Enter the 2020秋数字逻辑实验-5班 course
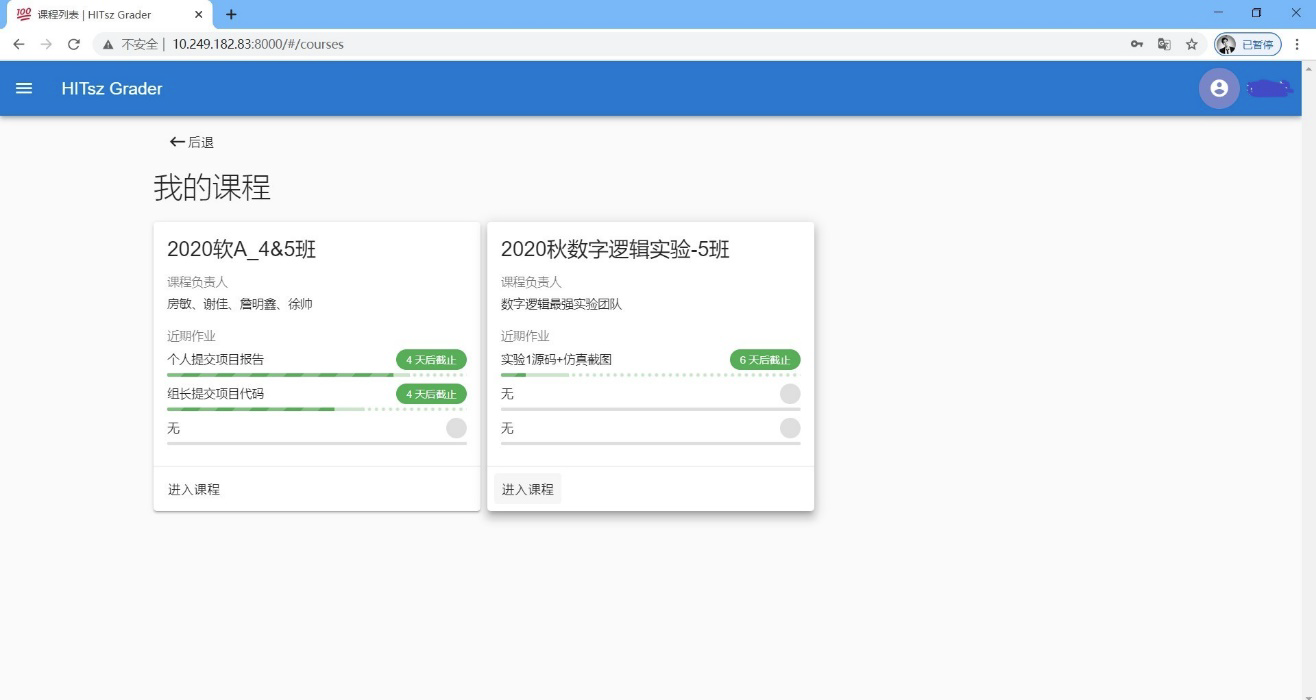 coord(527,489)
